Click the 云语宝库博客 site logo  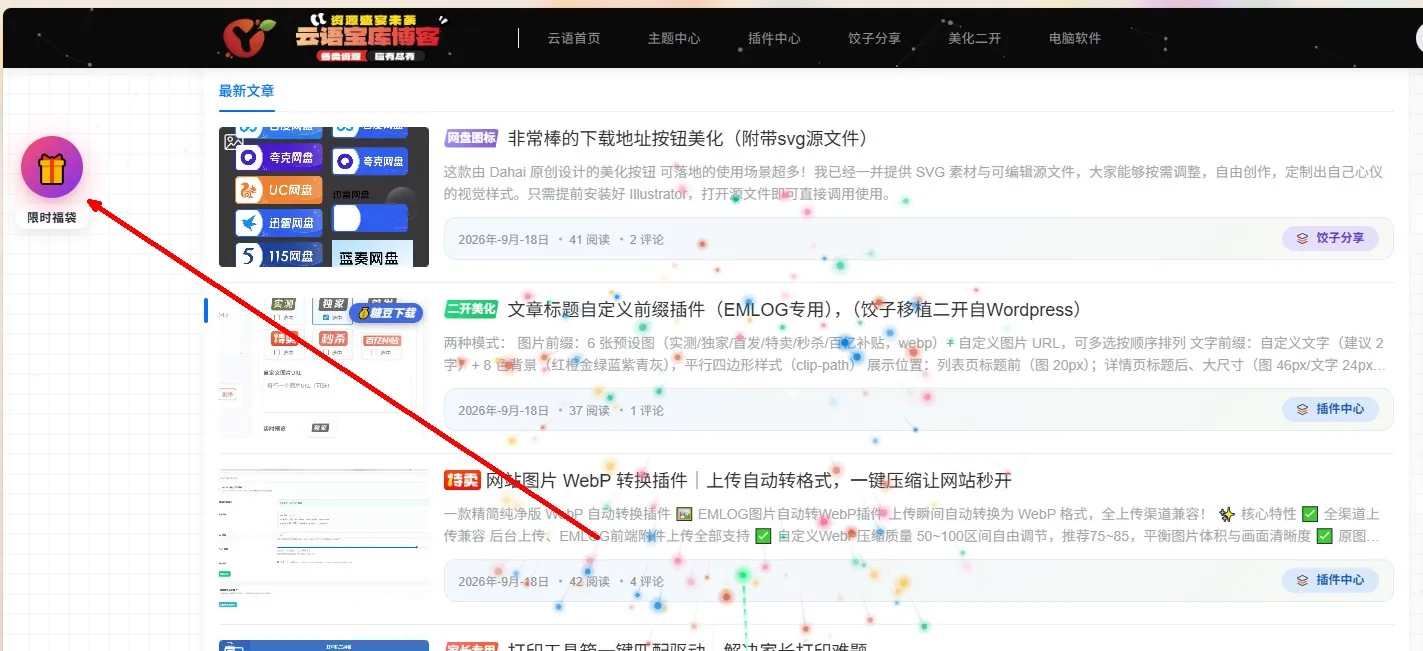click(333, 38)
